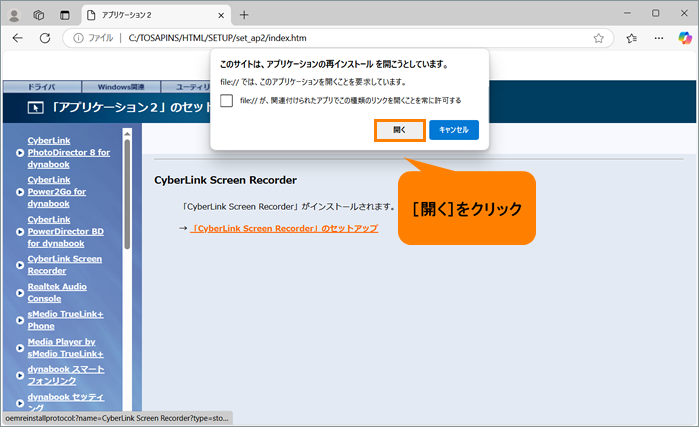
Task: Select the ユーティリティ tab
Action: click(185, 86)
